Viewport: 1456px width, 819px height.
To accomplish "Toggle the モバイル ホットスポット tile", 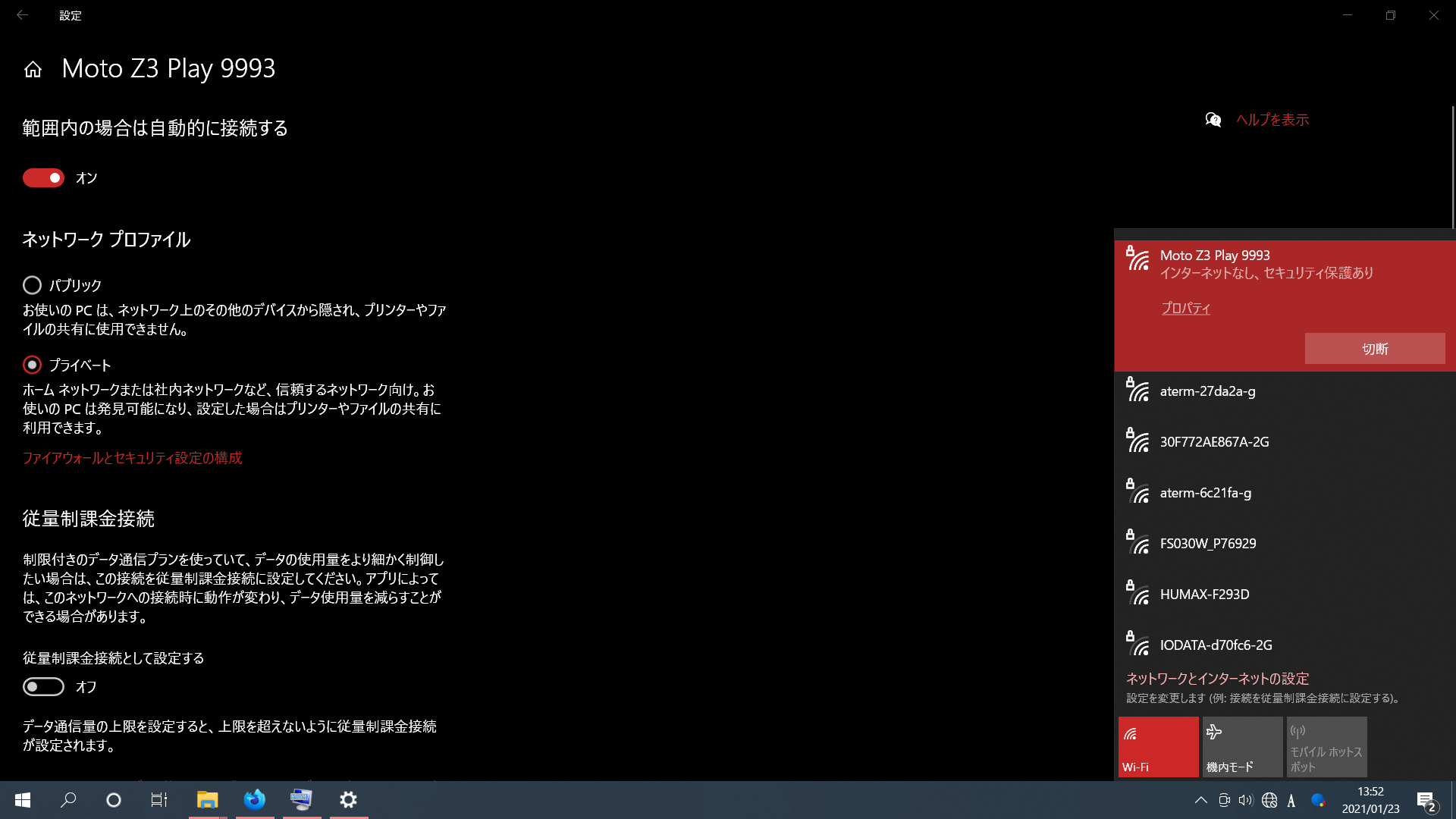I will [x=1327, y=747].
